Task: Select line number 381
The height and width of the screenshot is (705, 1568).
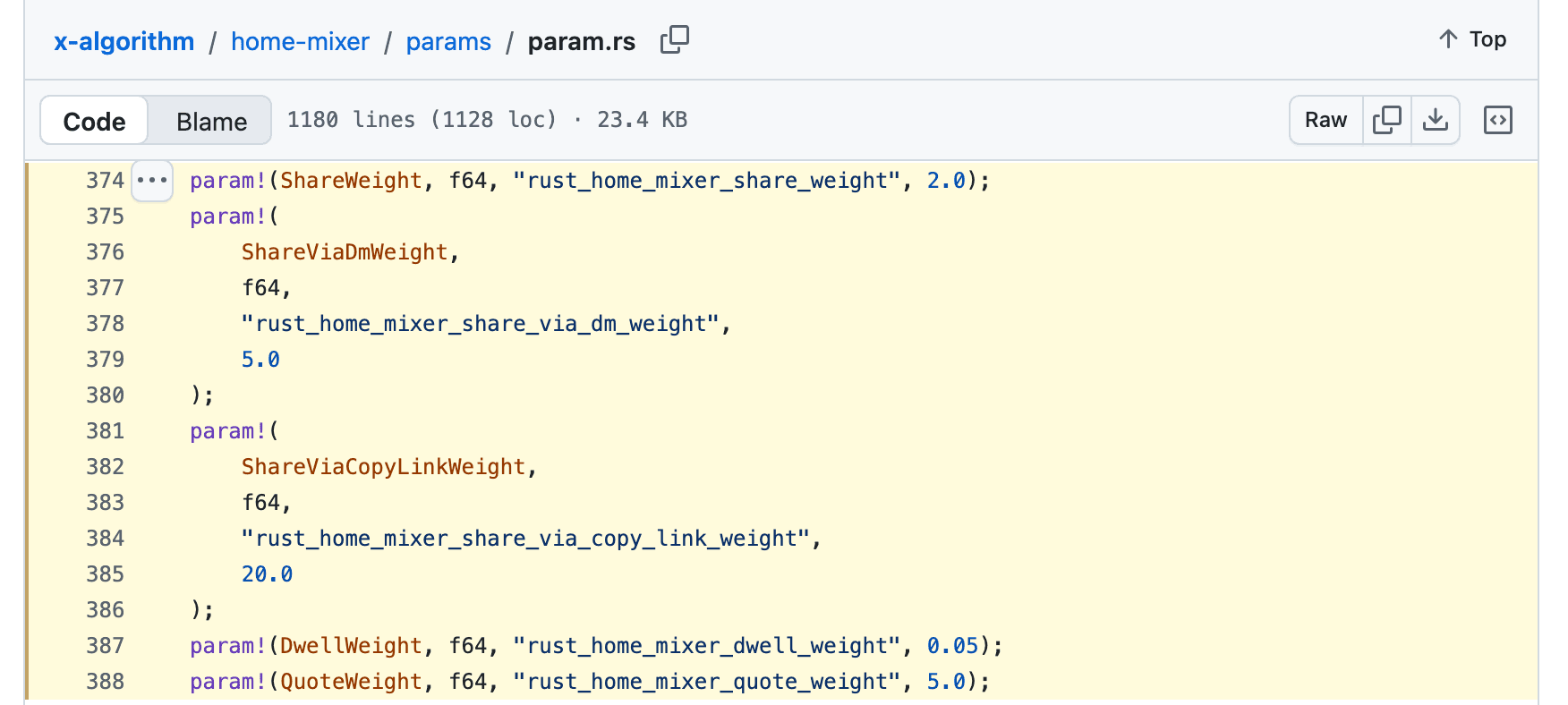Action: [105, 431]
